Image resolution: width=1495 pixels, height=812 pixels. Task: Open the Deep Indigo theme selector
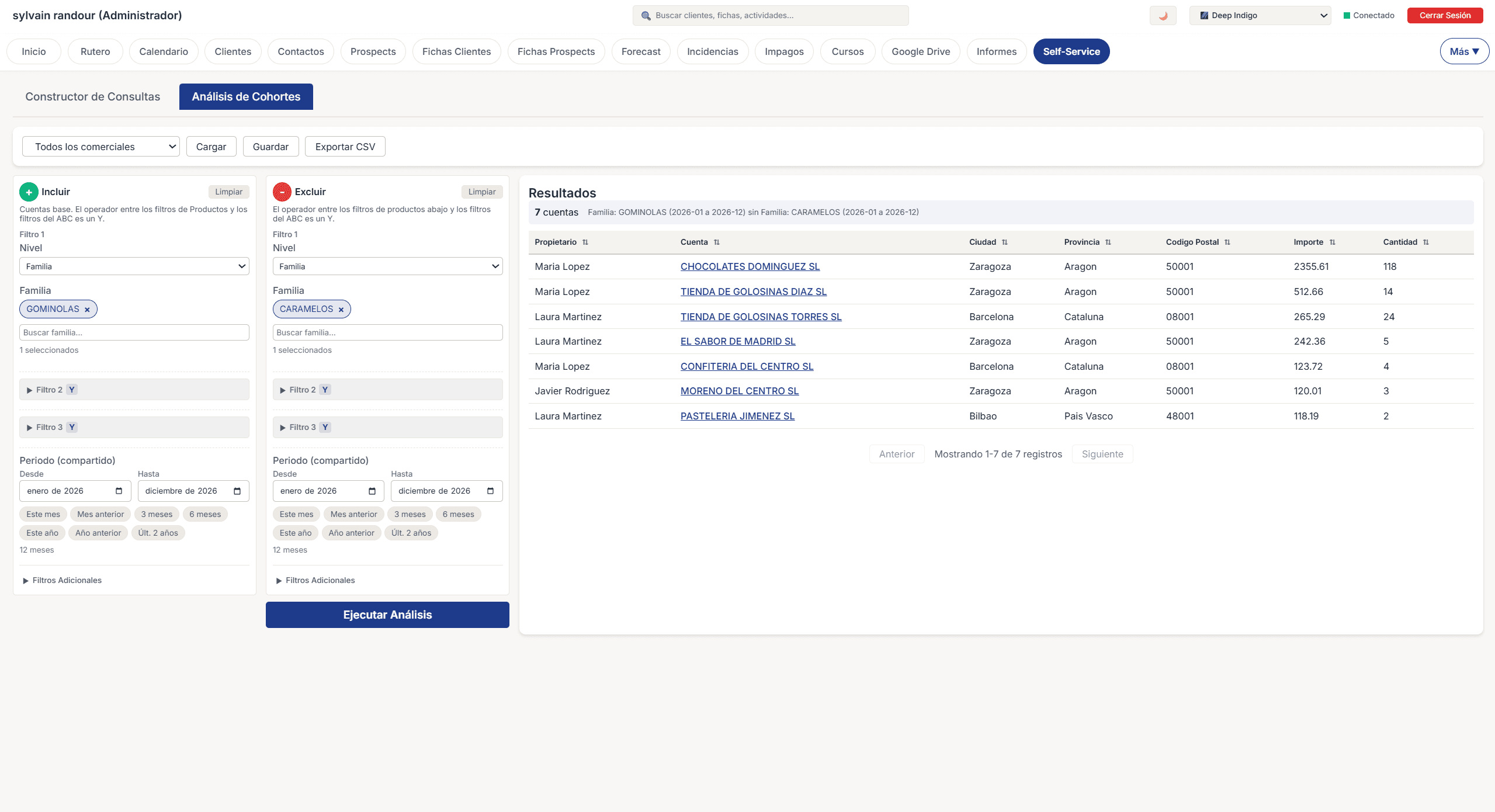1260,16
